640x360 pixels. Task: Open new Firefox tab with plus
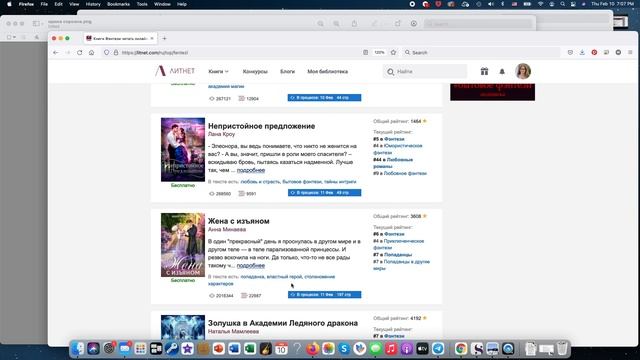(164, 38)
